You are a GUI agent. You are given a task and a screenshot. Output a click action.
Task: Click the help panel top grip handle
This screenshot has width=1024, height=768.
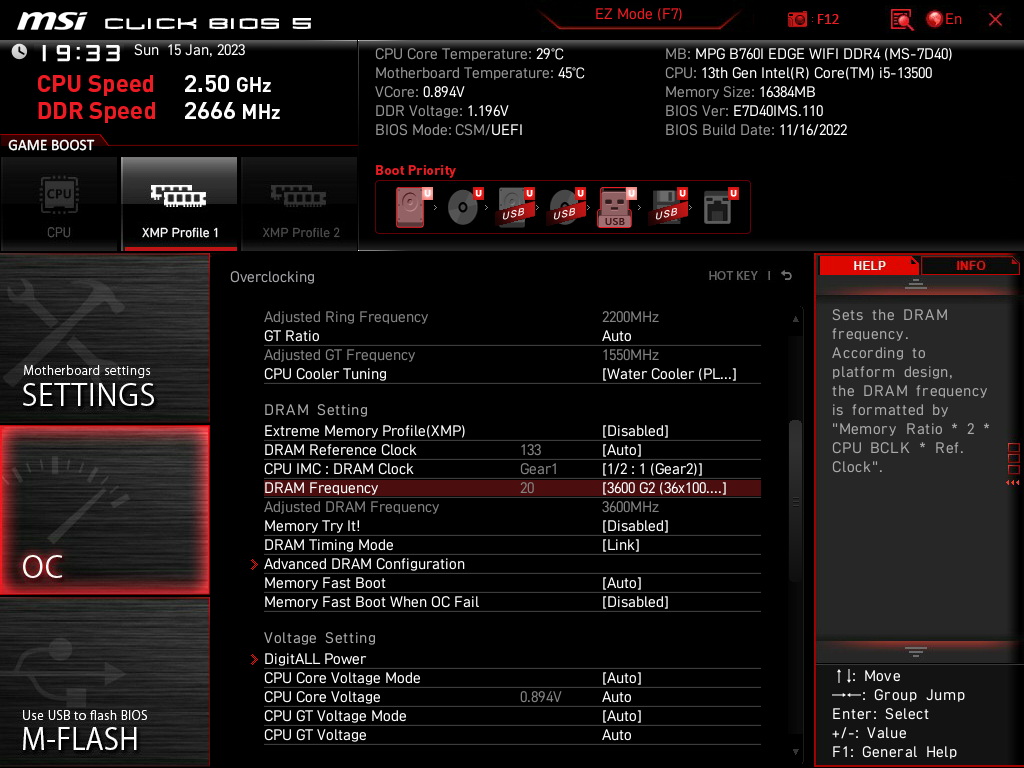pos(916,283)
